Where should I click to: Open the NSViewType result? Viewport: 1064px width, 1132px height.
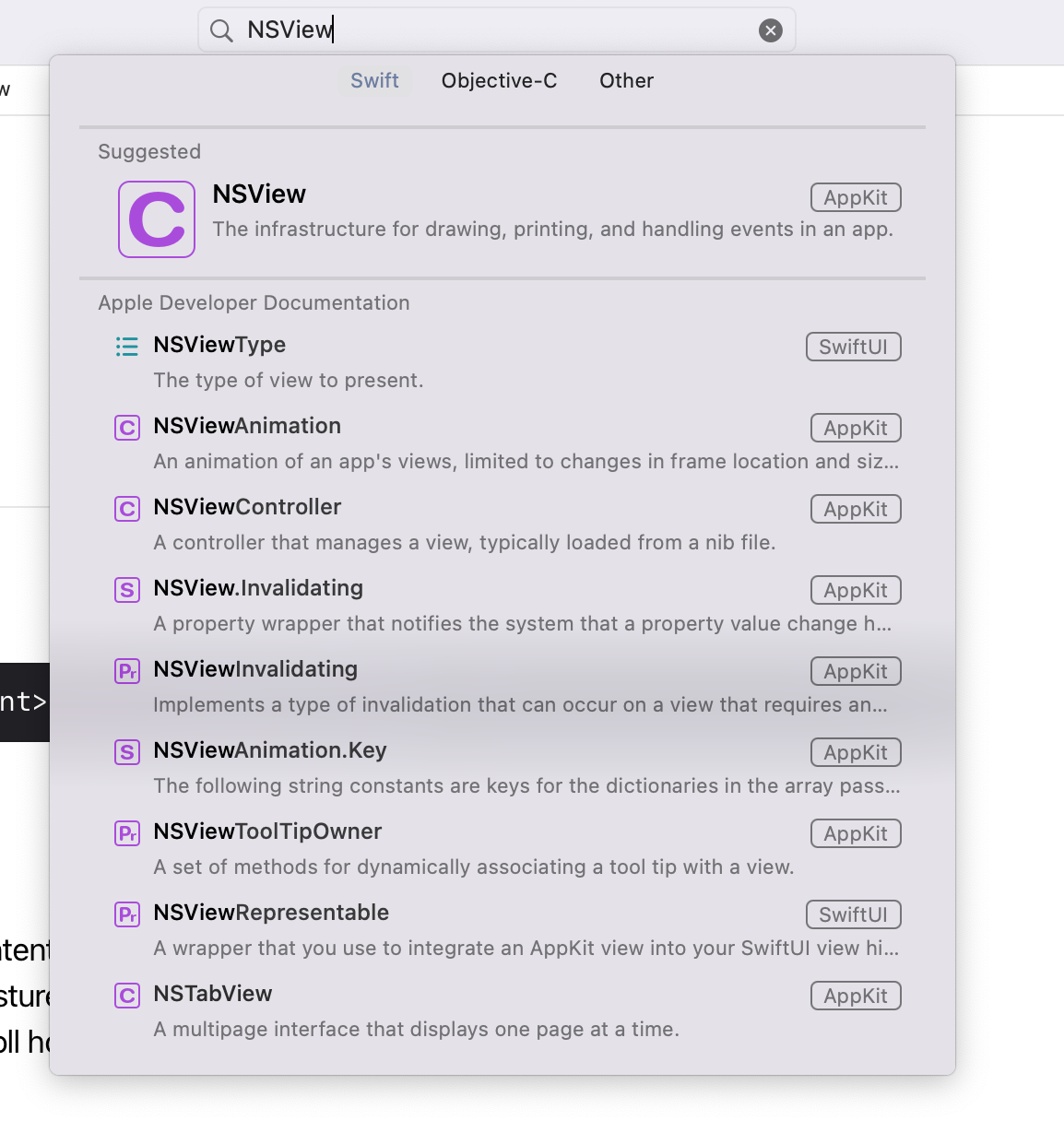pos(219,345)
